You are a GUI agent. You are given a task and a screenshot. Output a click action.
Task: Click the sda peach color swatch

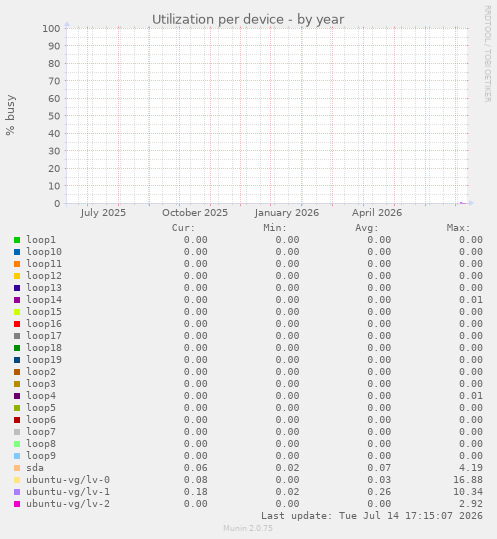tap(17, 468)
